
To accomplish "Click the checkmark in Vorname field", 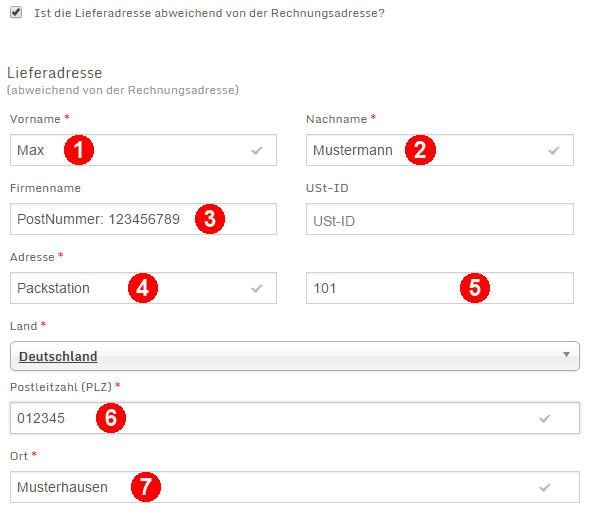I will (x=257, y=151).
